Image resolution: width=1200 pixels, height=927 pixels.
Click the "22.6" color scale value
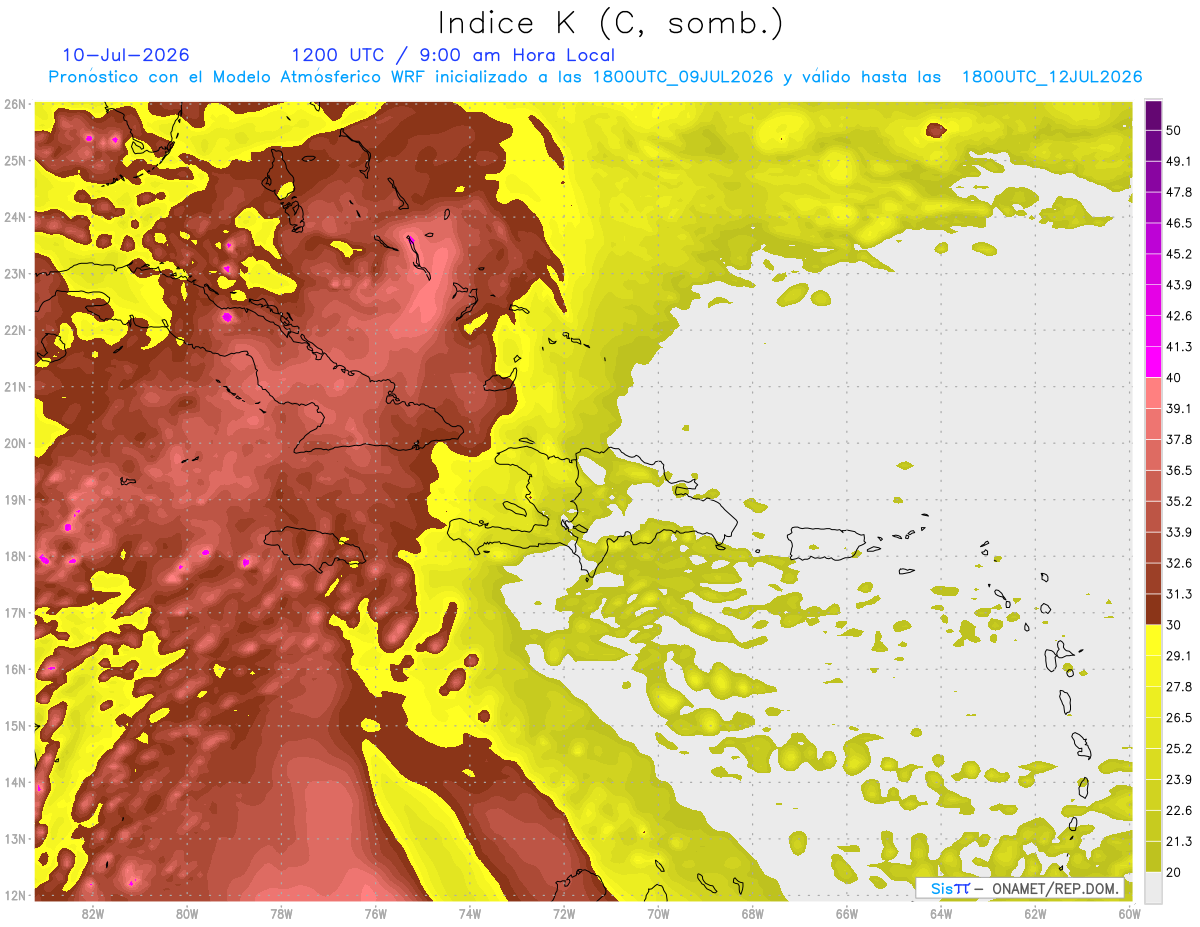click(1178, 811)
